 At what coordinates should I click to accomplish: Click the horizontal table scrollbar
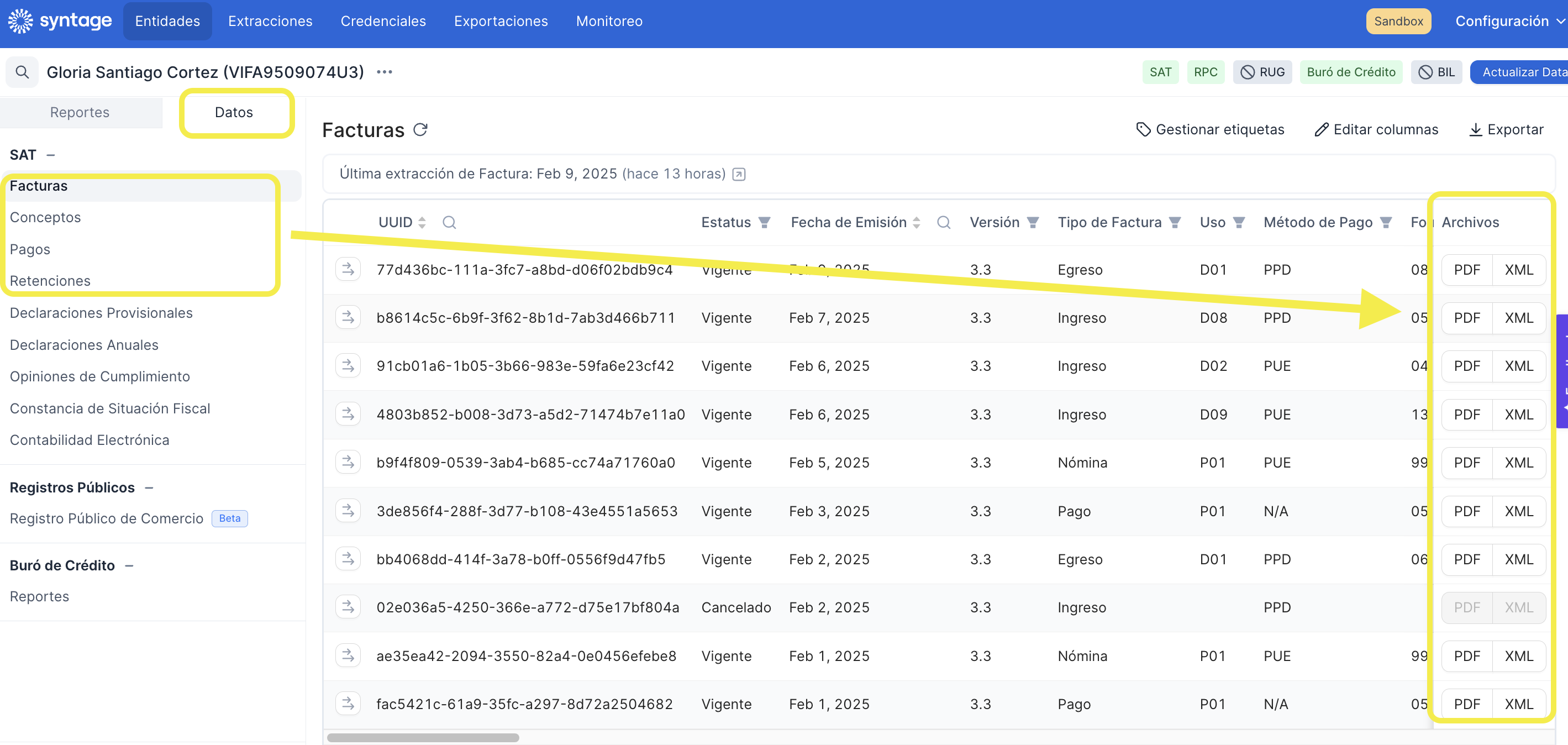pos(423,738)
